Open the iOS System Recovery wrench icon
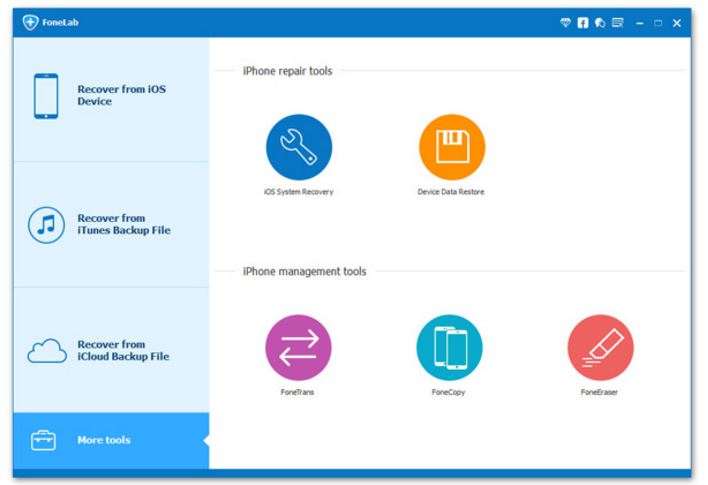708x485 pixels. click(299, 147)
